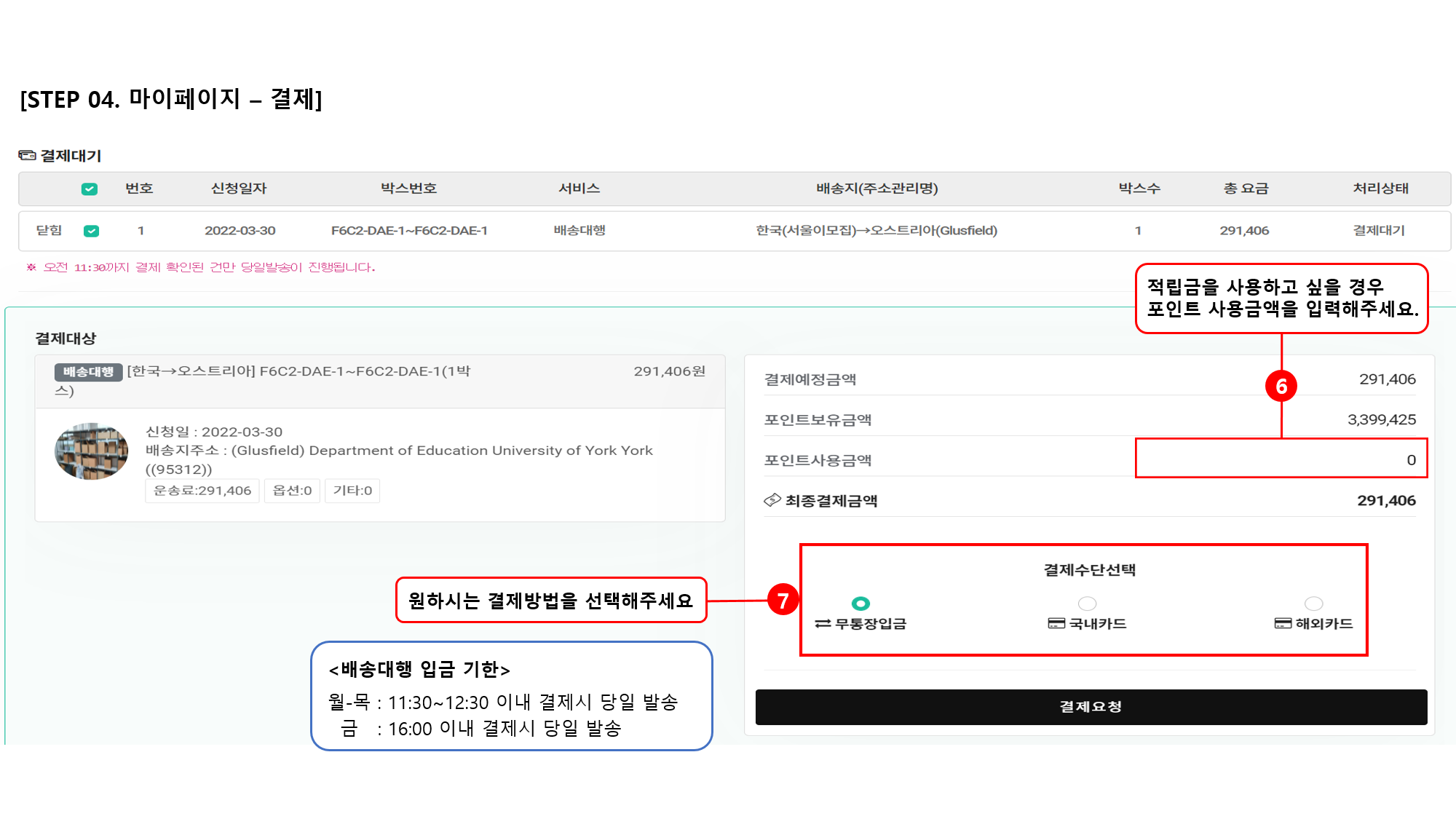Uncheck the checkbox for order row 1
1456x819 pixels.
click(x=91, y=231)
